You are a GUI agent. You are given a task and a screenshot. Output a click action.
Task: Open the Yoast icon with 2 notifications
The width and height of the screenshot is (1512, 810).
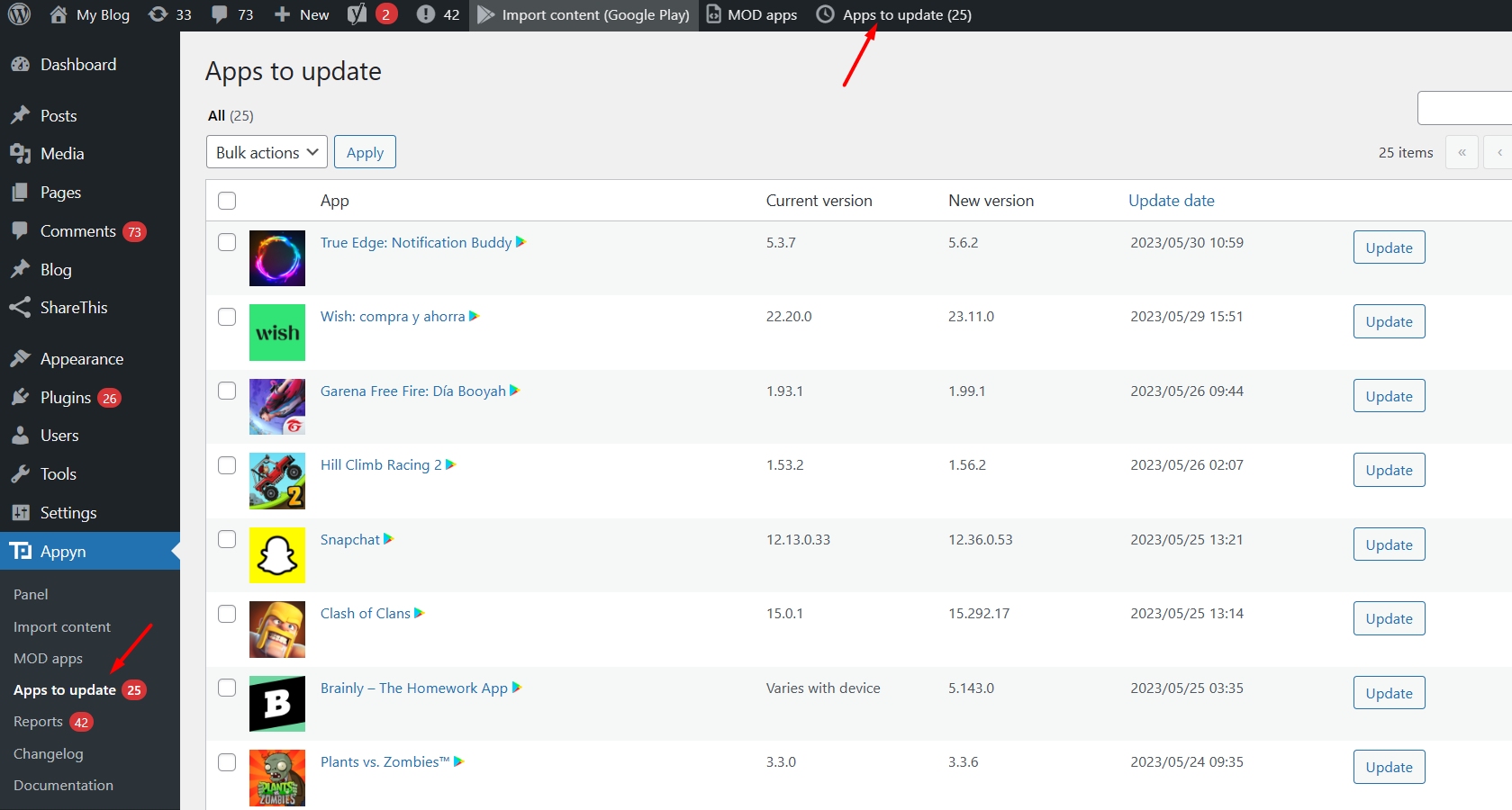tap(372, 14)
